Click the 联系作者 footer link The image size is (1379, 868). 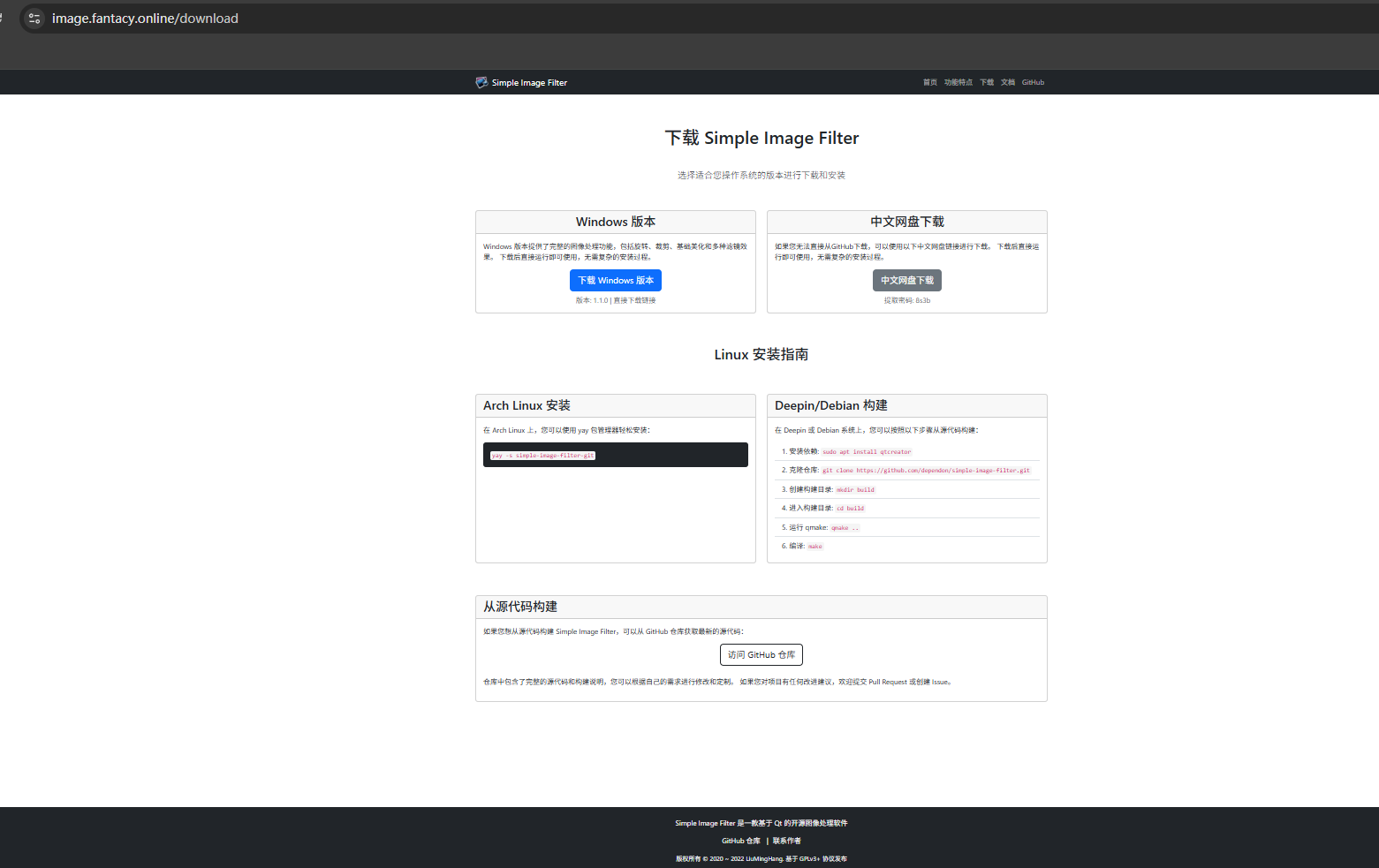[x=787, y=841]
